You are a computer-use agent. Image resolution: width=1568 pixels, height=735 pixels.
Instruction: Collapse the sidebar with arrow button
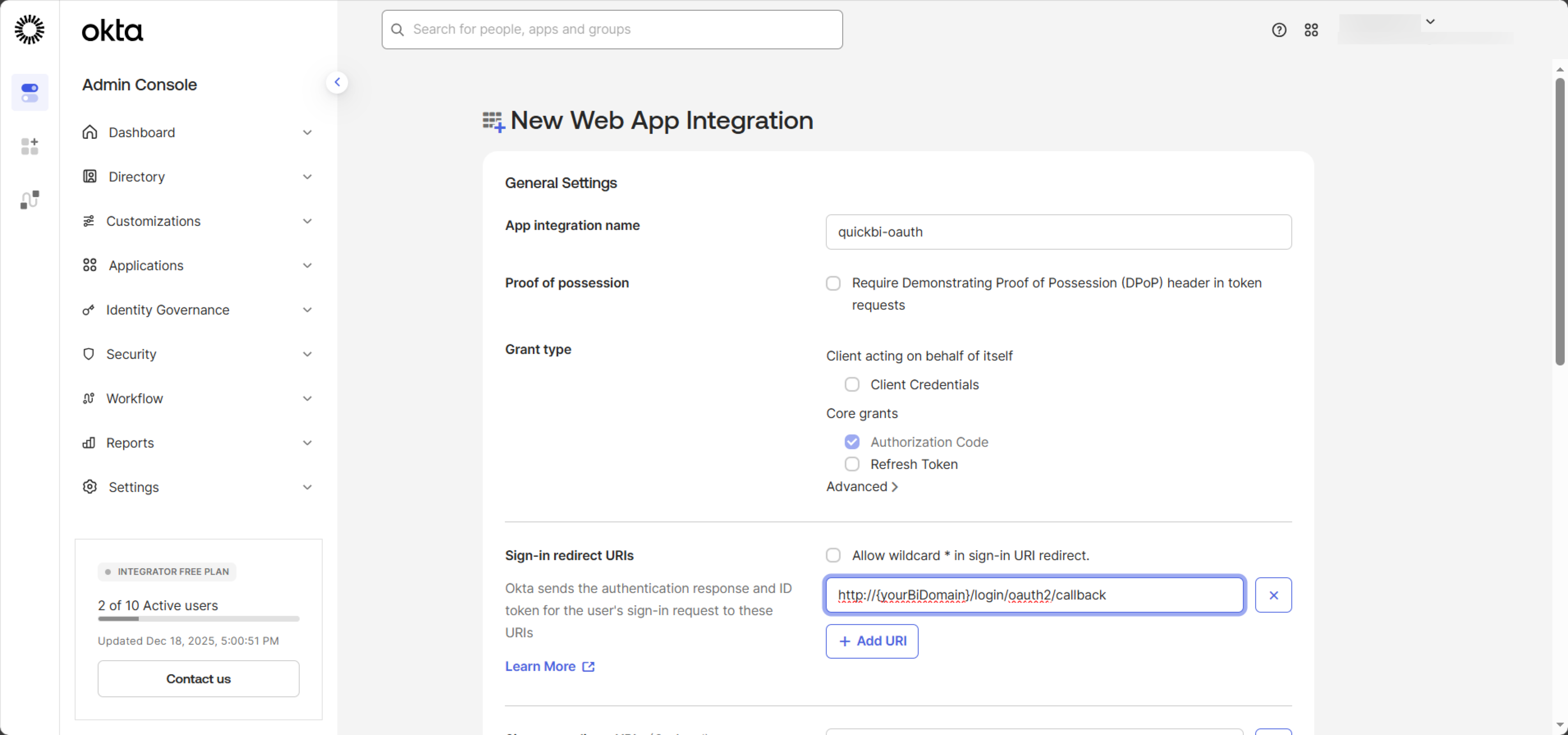(337, 82)
